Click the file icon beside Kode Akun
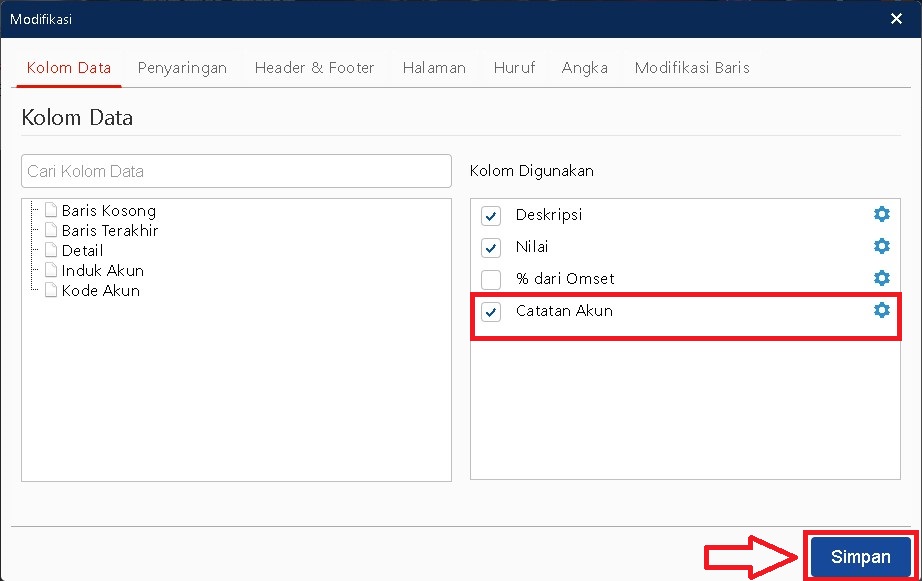This screenshot has height=581, width=922. pyautogui.click(x=51, y=291)
